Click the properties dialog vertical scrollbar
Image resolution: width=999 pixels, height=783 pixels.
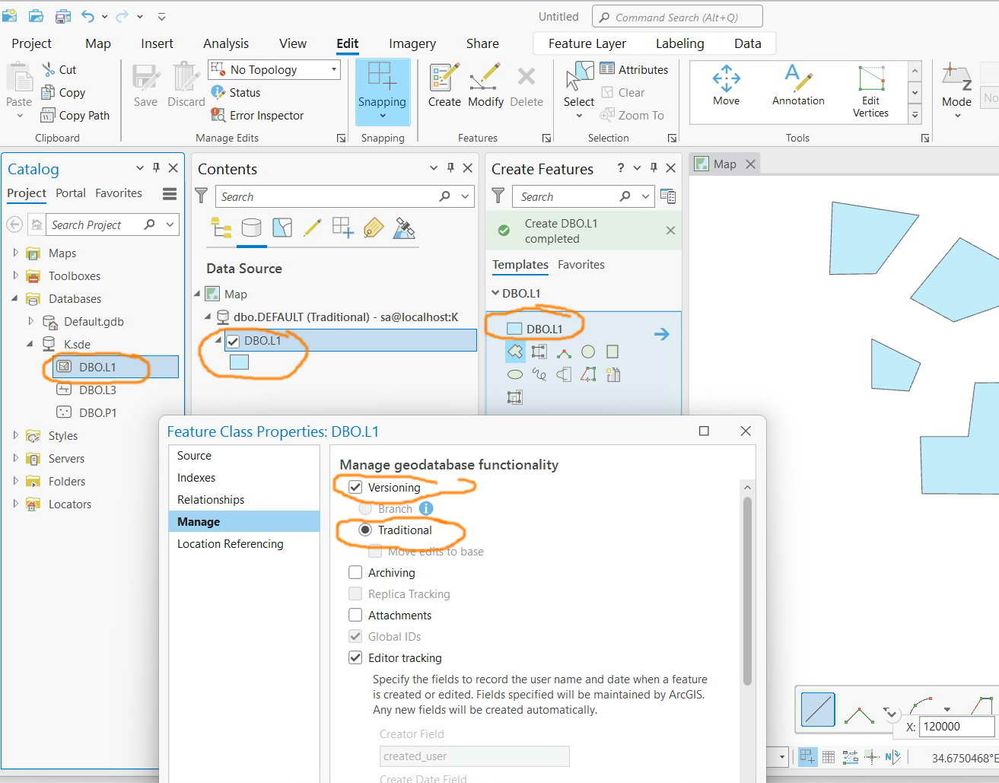pyautogui.click(x=747, y=589)
